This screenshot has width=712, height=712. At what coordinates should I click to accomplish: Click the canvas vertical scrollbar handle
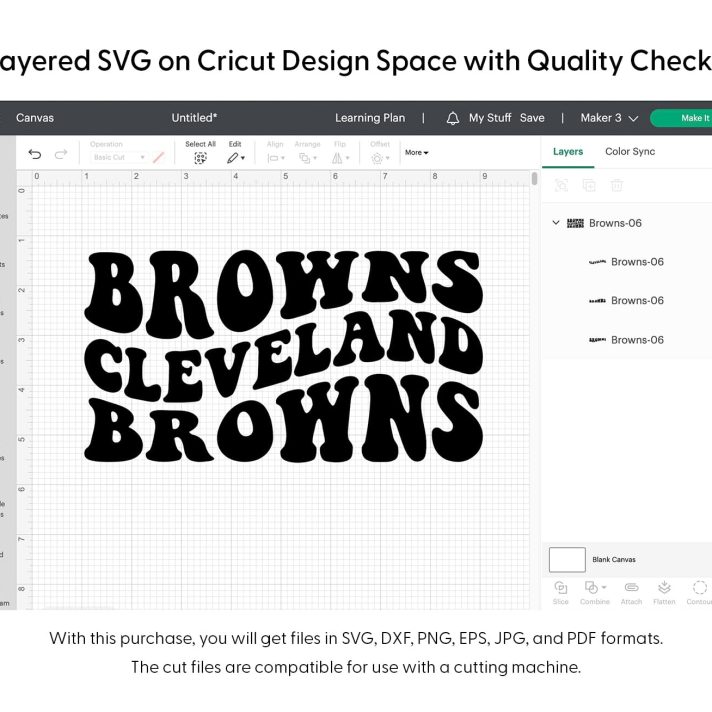pyautogui.click(x=534, y=178)
